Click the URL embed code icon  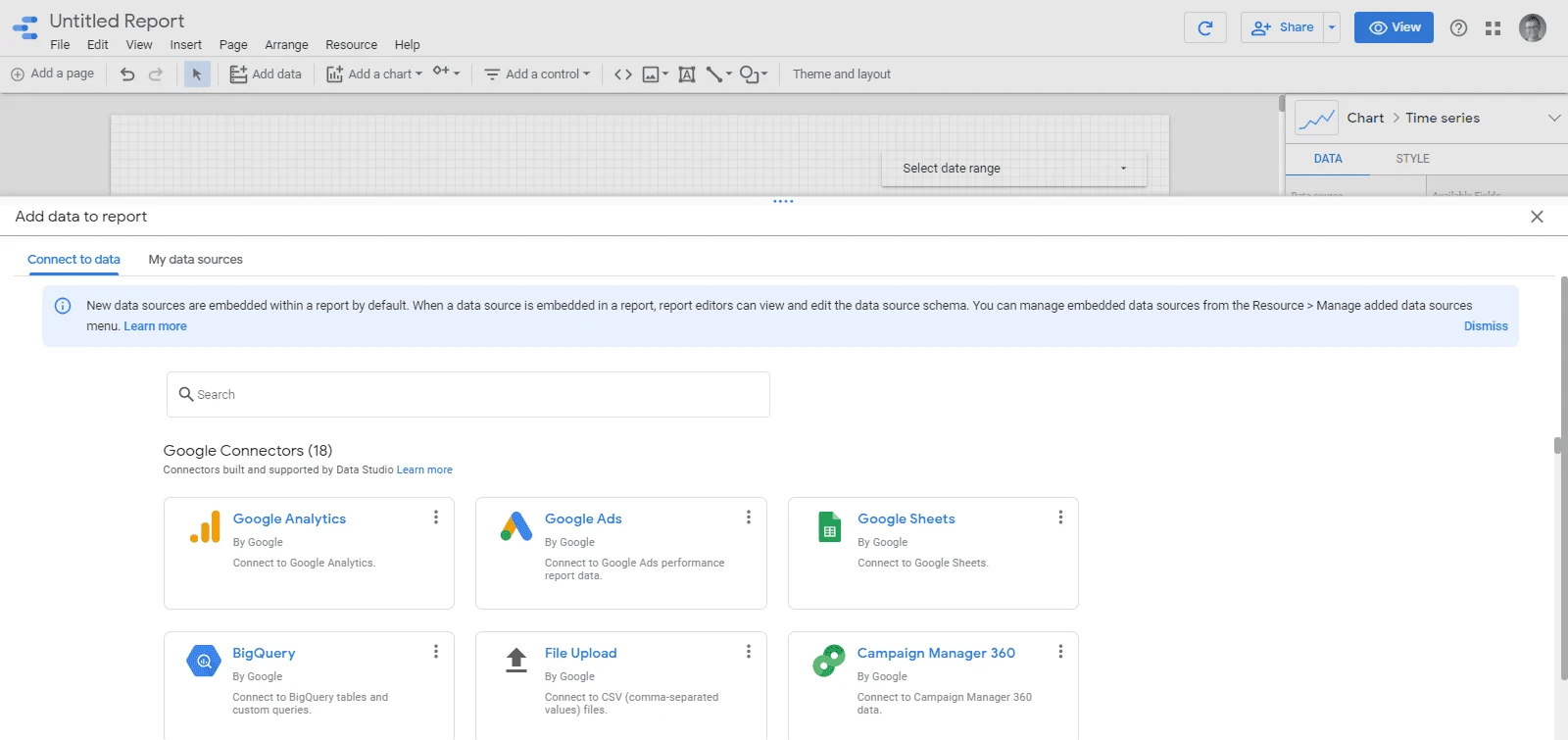622,74
